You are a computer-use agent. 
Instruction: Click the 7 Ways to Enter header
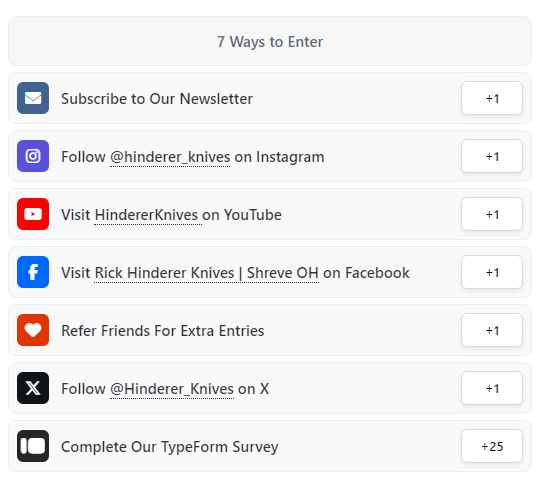point(270,41)
